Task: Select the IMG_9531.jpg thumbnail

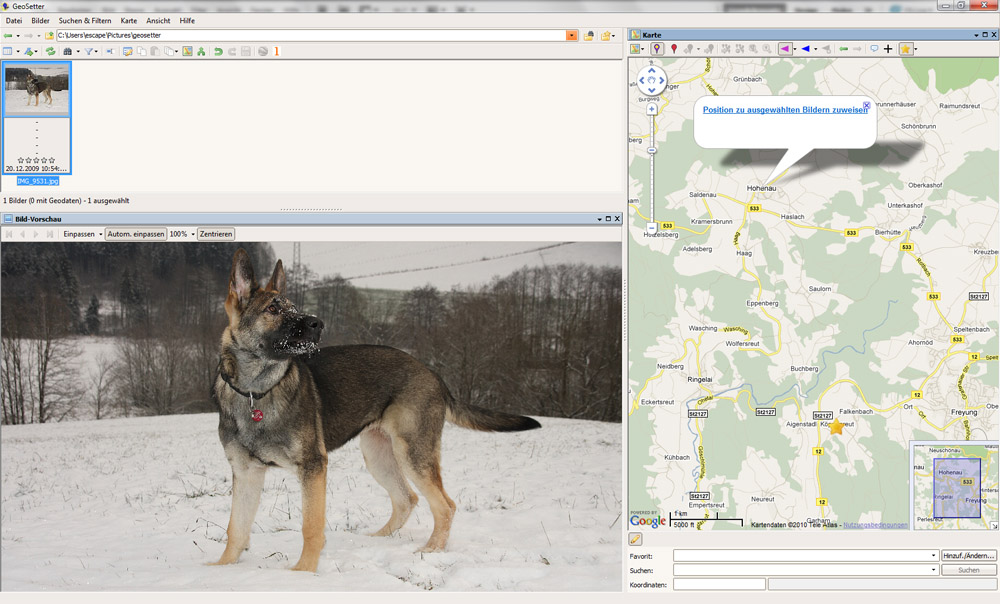Action: click(x=37, y=118)
